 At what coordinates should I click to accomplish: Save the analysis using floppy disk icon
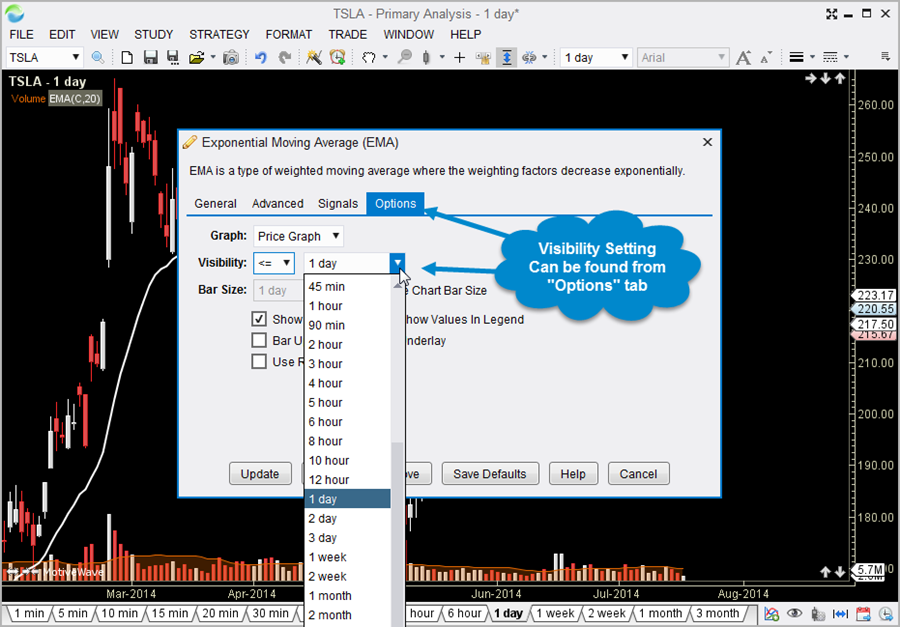click(150, 57)
